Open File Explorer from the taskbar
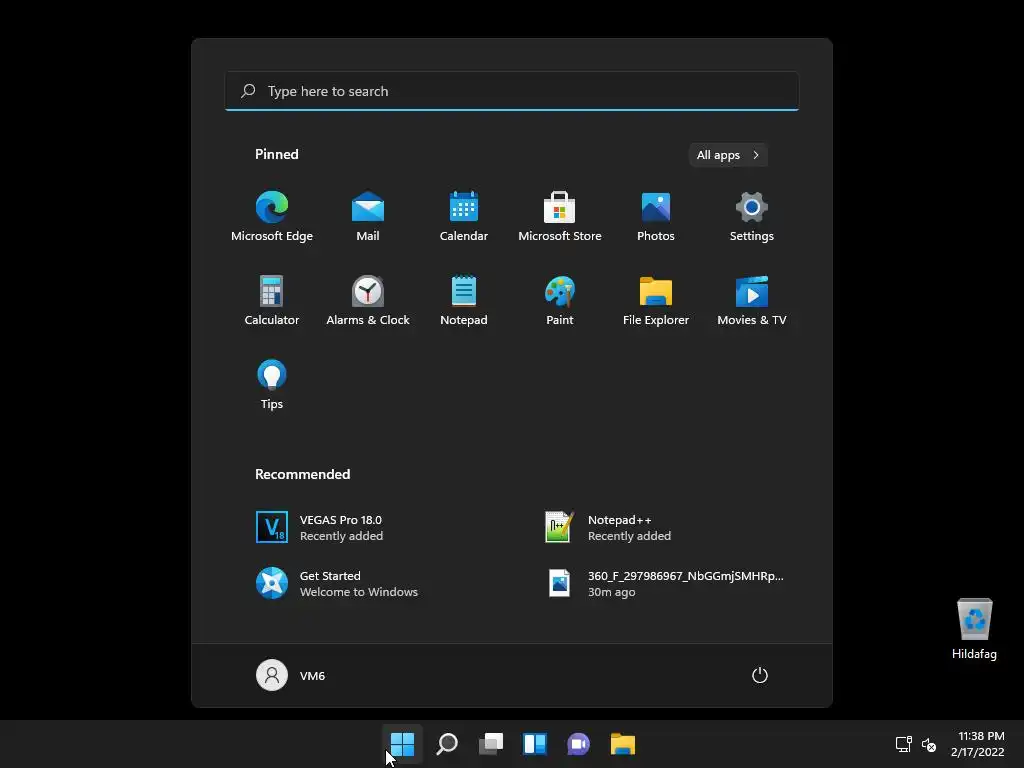Image resolution: width=1024 pixels, height=768 pixels. (622, 744)
